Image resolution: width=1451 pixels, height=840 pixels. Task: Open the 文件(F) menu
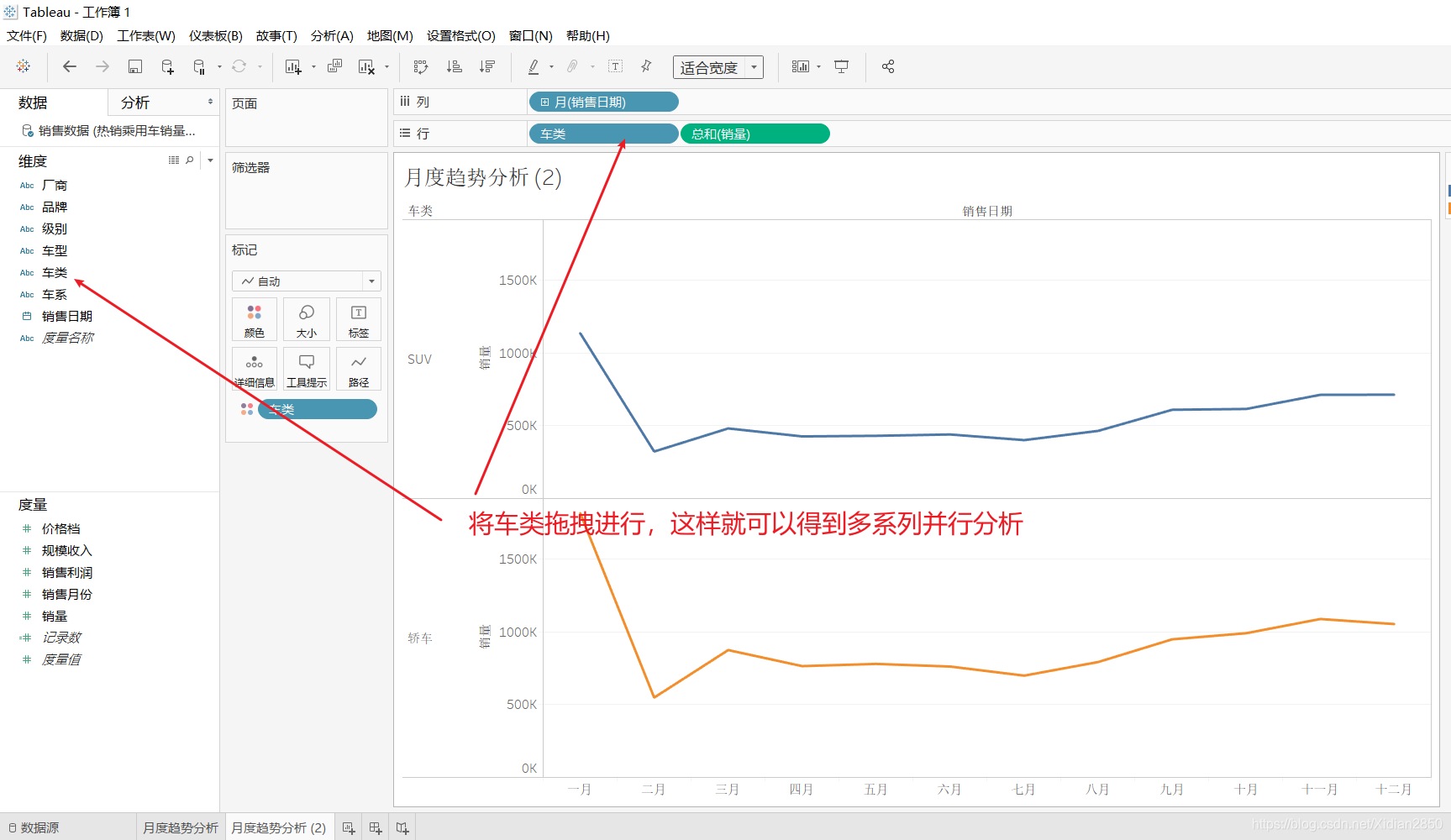(x=27, y=36)
